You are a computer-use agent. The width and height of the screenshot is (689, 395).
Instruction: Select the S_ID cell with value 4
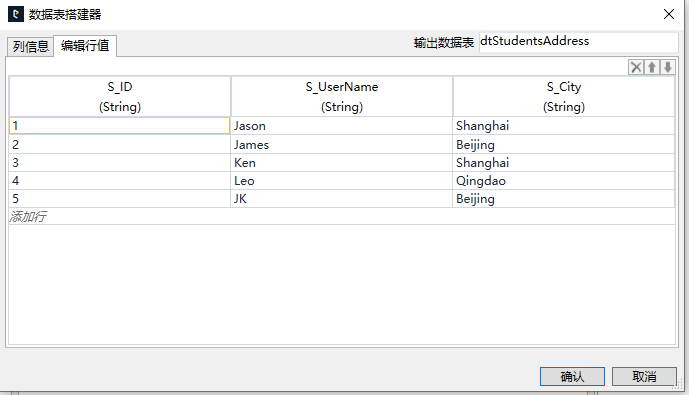(x=120, y=181)
